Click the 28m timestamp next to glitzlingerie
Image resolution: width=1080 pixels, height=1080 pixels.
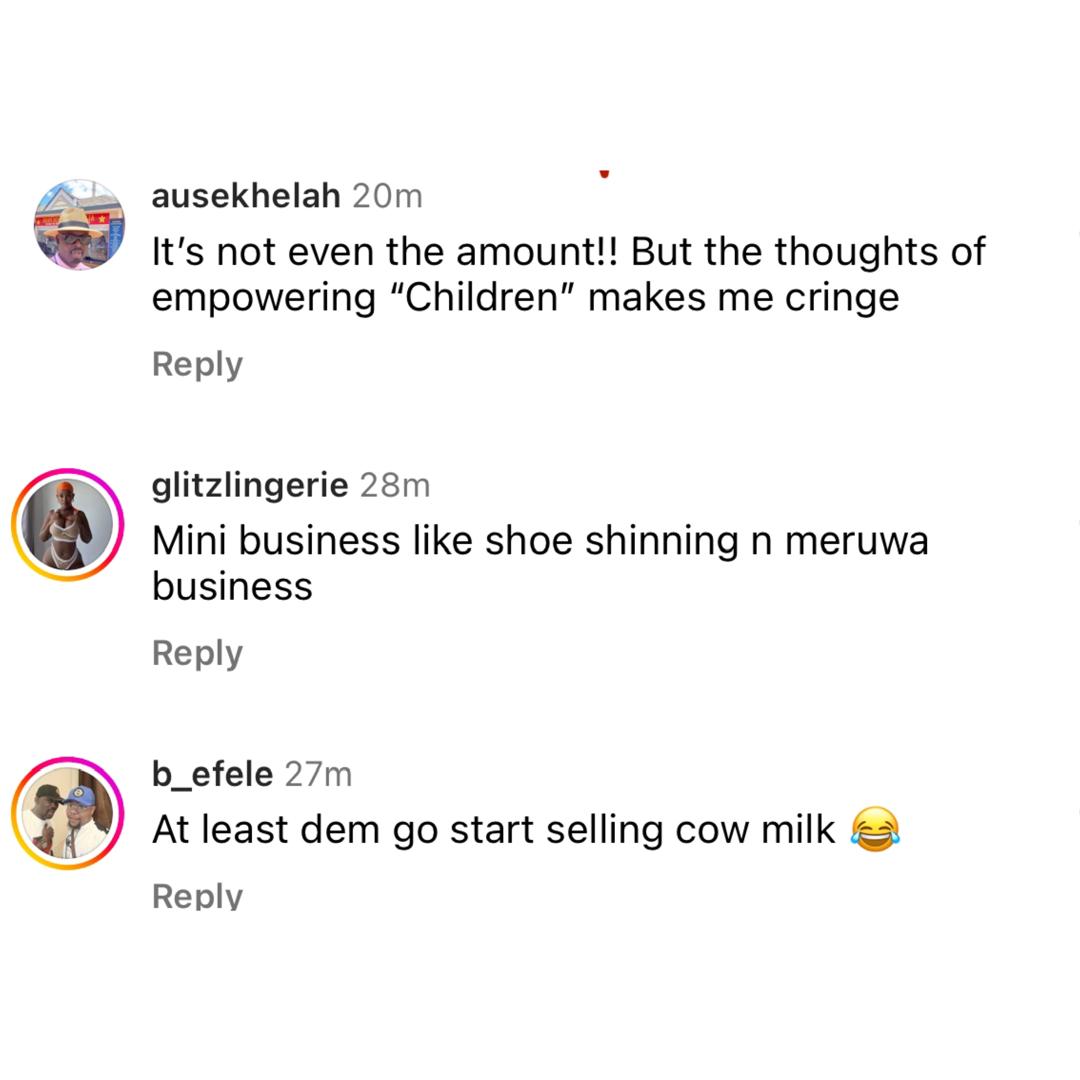coord(395,485)
